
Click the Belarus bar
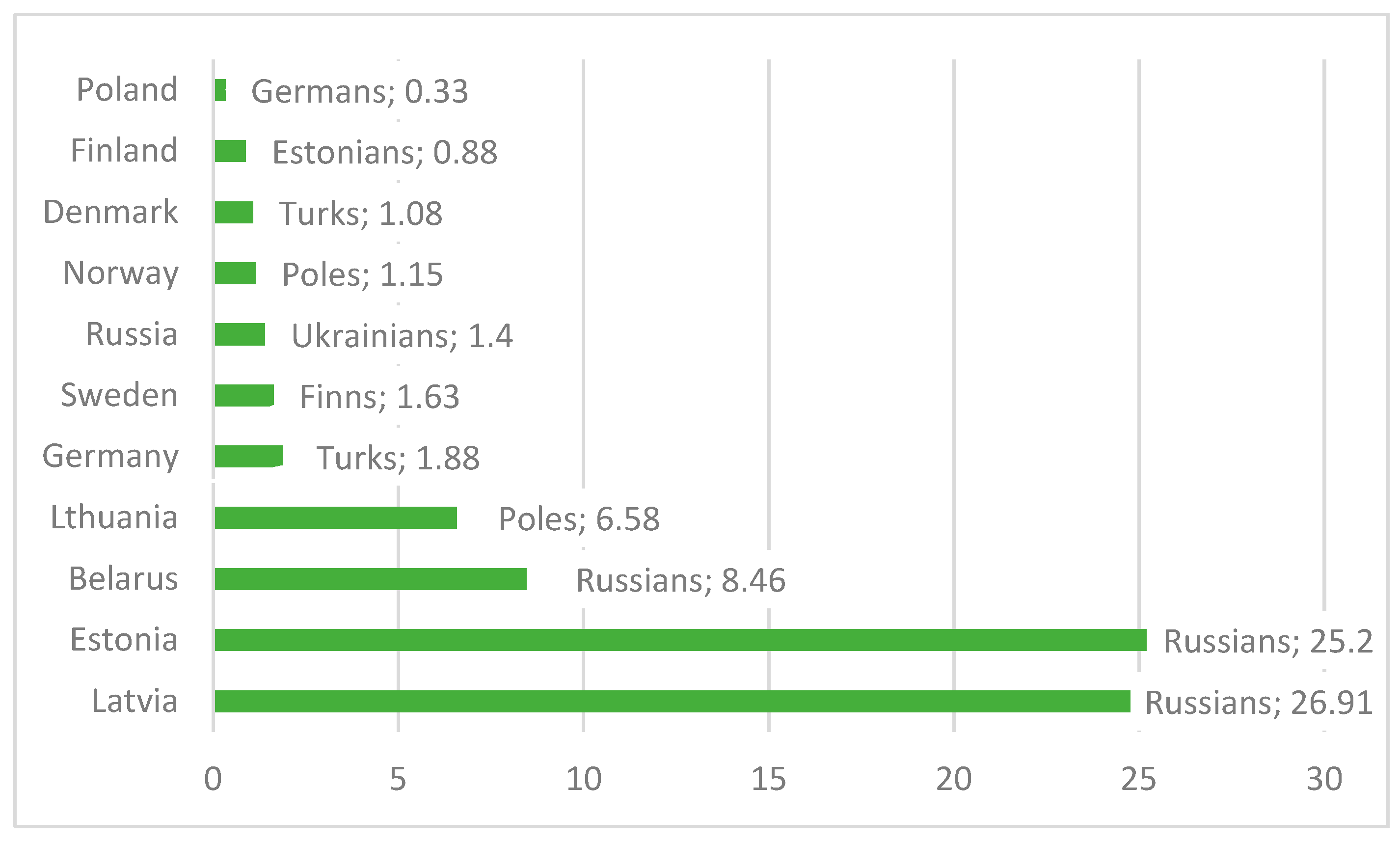click(370, 579)
